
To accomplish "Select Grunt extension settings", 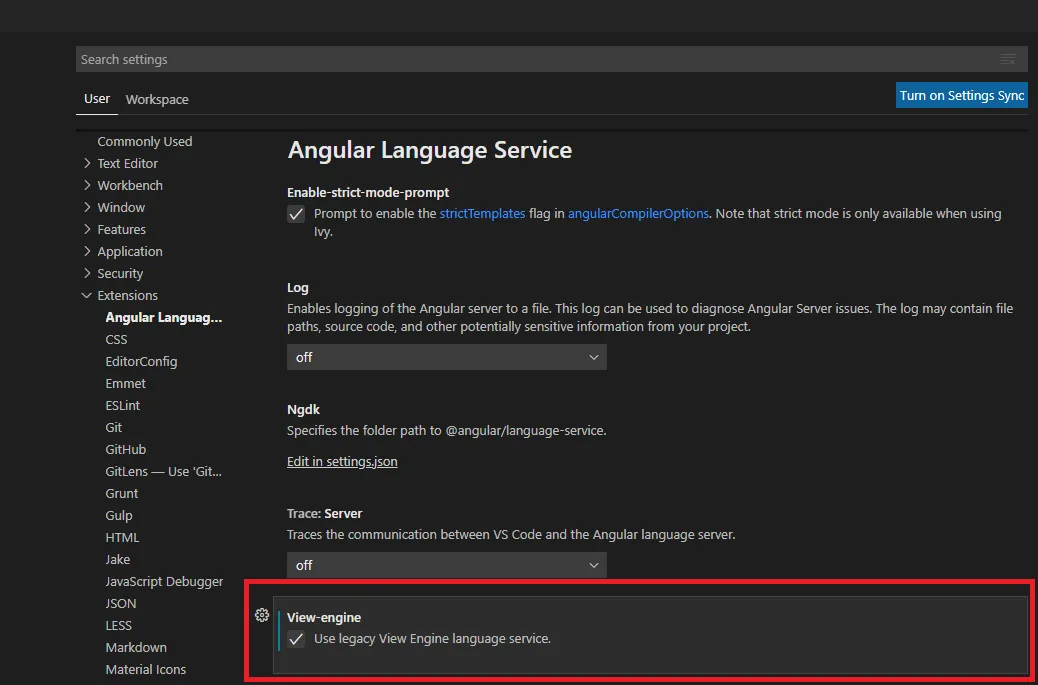I will coord(122,493).
